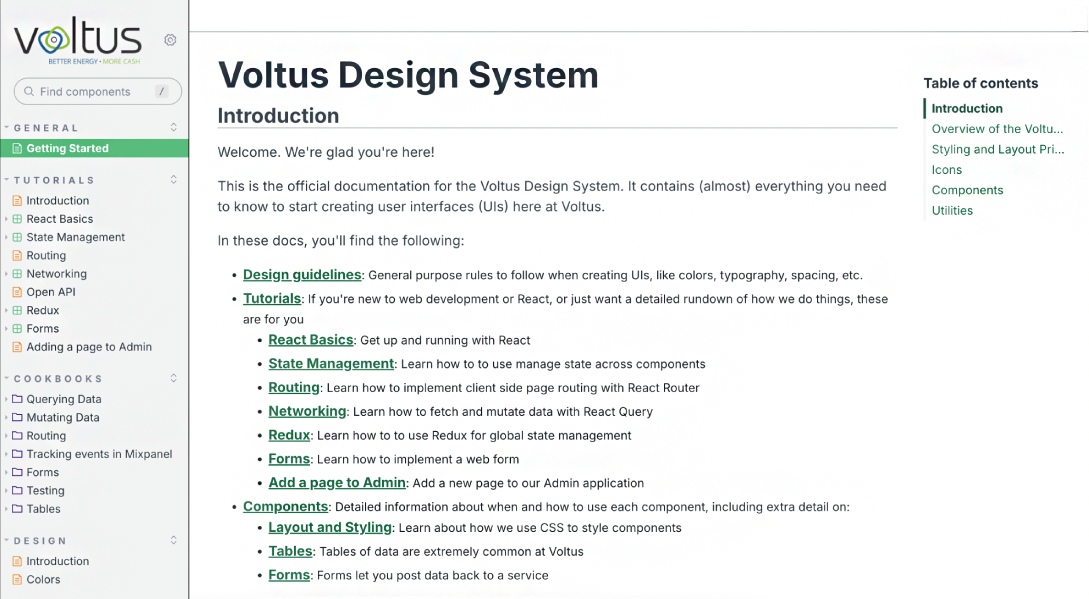Open Open API tutorial page
The width and height of the screenshot is (1089, 599).
coord(51,292)
